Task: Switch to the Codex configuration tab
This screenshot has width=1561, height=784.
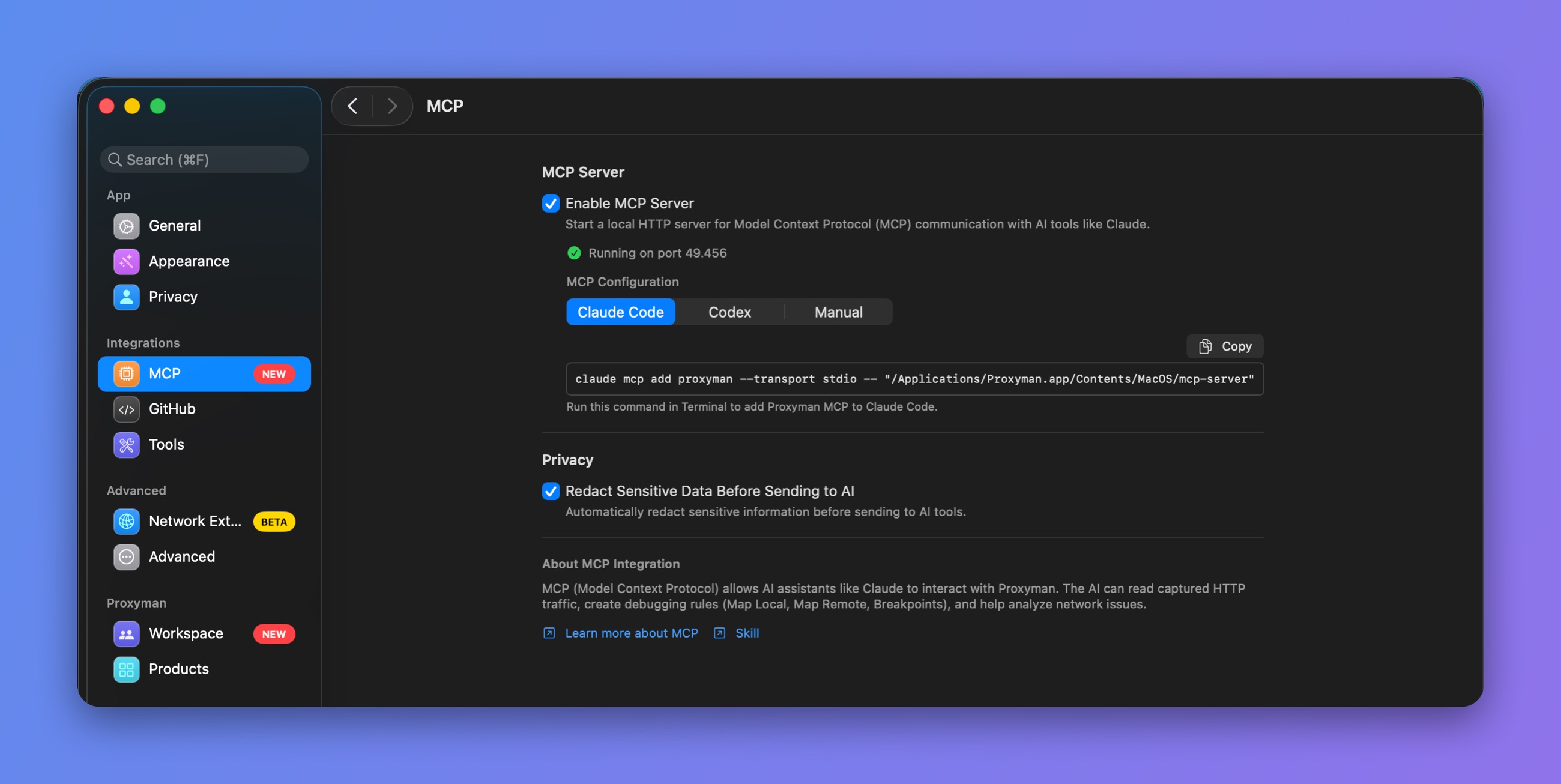Action: (x=729, y=312)
